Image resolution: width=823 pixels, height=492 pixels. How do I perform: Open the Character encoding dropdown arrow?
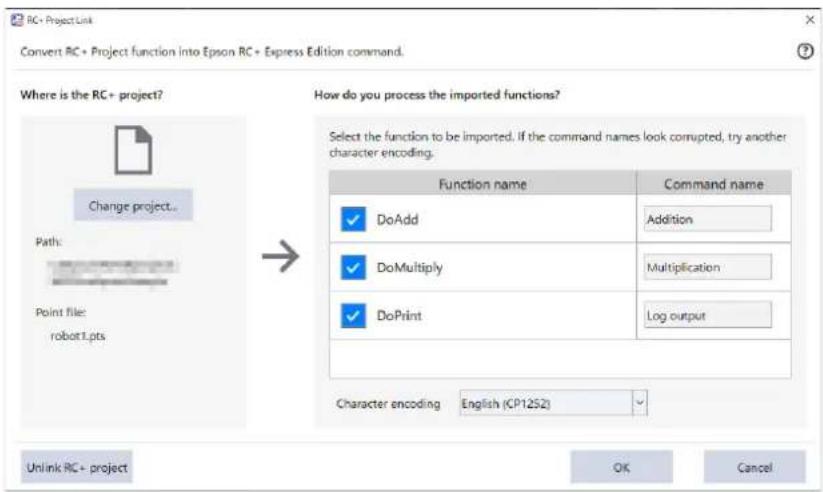click(640, 403)
